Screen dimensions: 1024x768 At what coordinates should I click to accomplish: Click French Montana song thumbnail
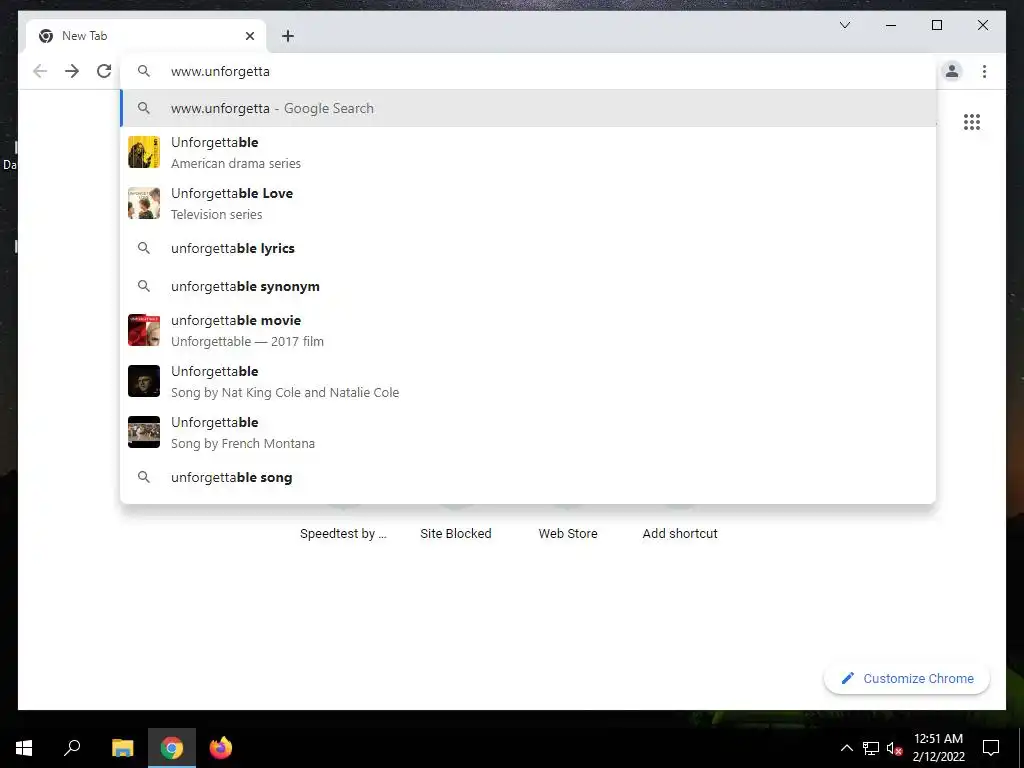tap(144, 432)
